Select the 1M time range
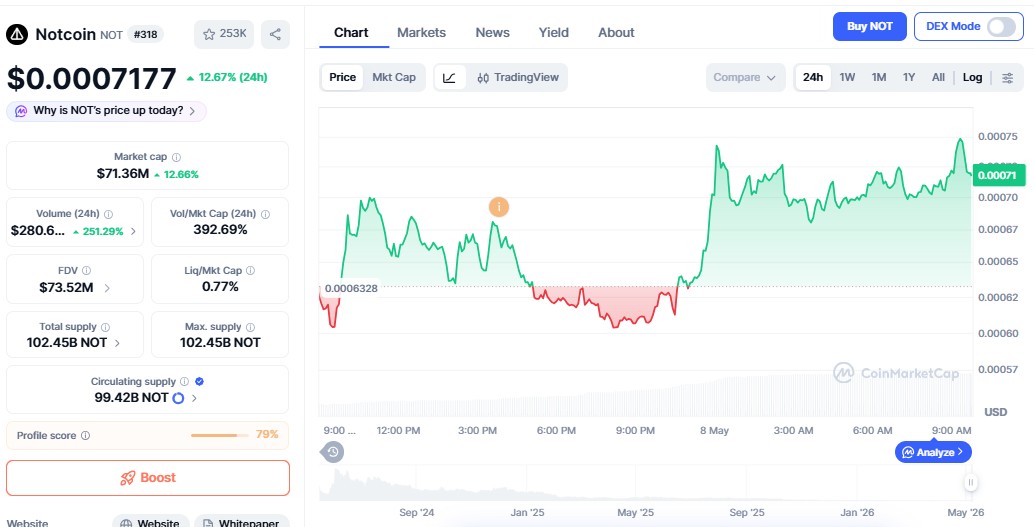The height and width of the screenshot is (527, 1034). (879, 77)
